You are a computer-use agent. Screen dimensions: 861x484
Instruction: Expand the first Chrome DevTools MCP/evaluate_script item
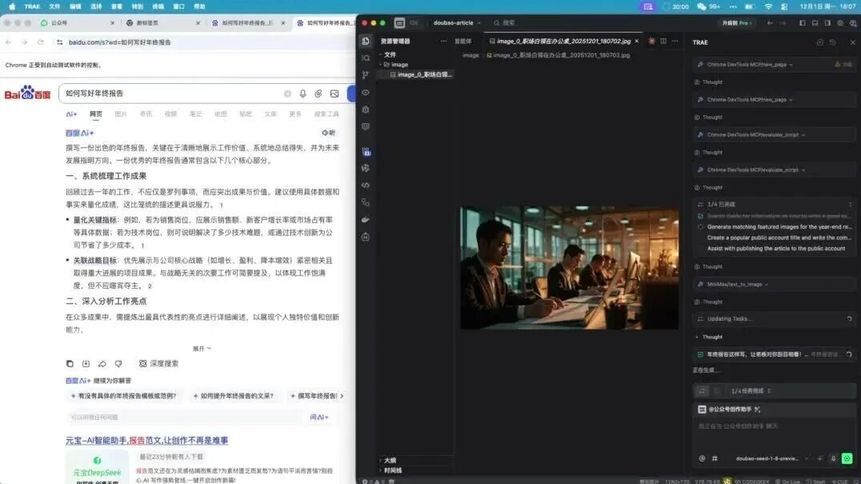point(773,135)
